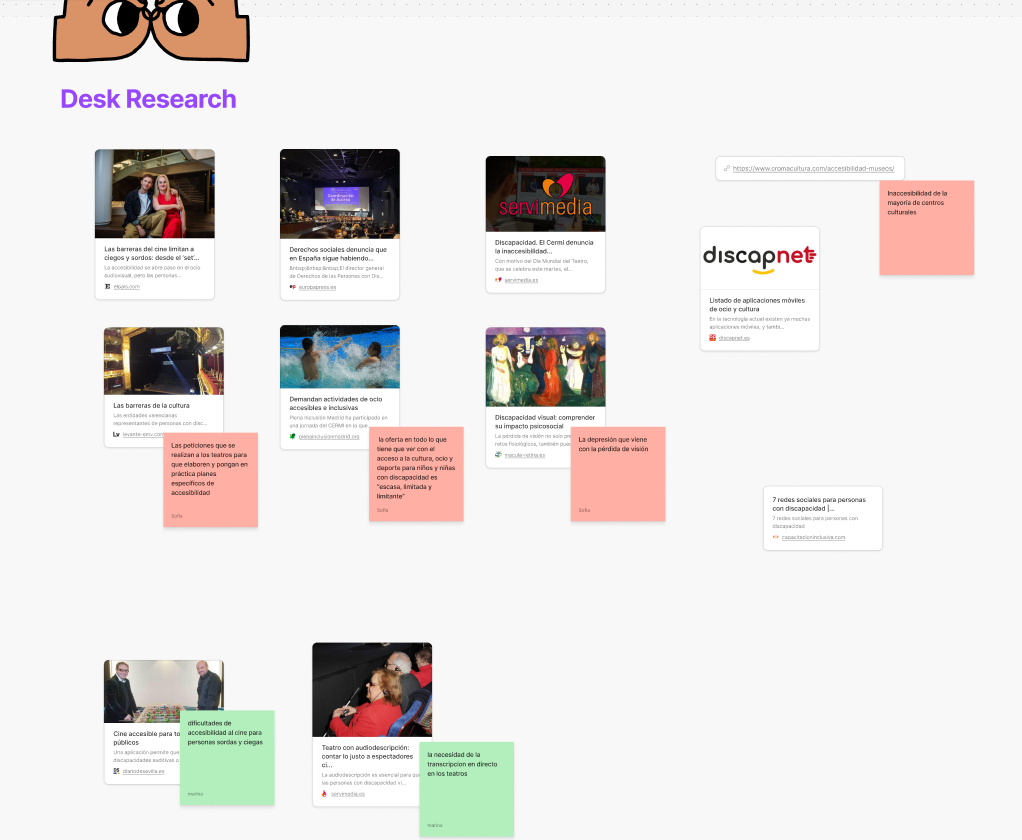Click the discapnet.es red favicon icon
Image resolution: width=1022 pixels, height=840 pixels.
(713, 338)
